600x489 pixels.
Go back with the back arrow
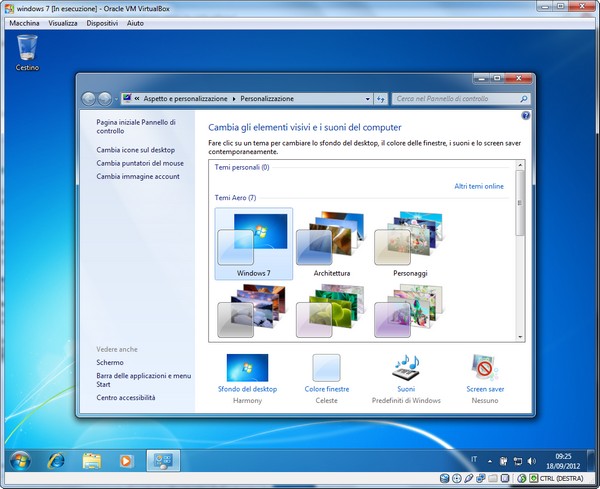tap(89, 99)
